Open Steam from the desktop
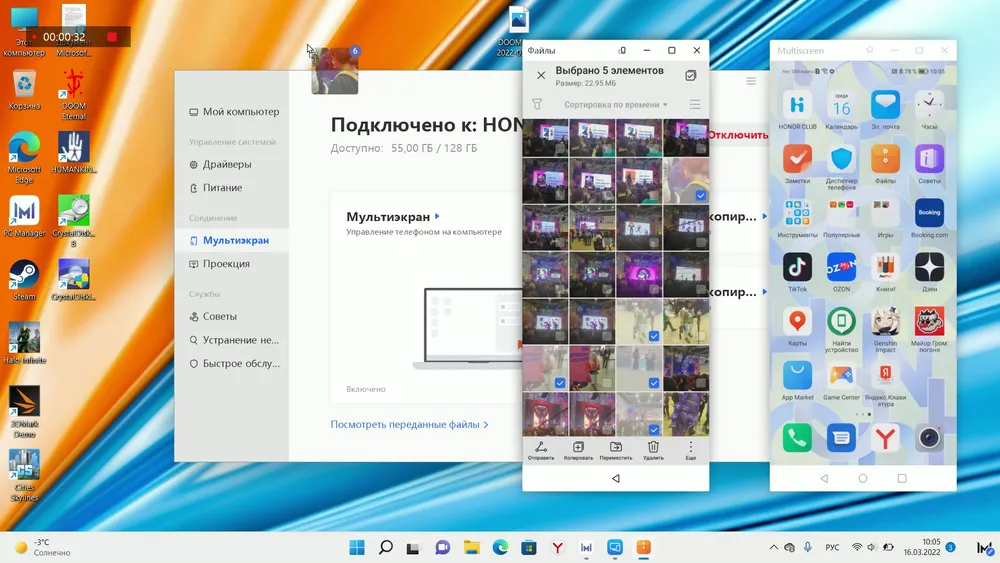Screen dimensions: 1000x563 pyautogui.click(x=24, y=276)
